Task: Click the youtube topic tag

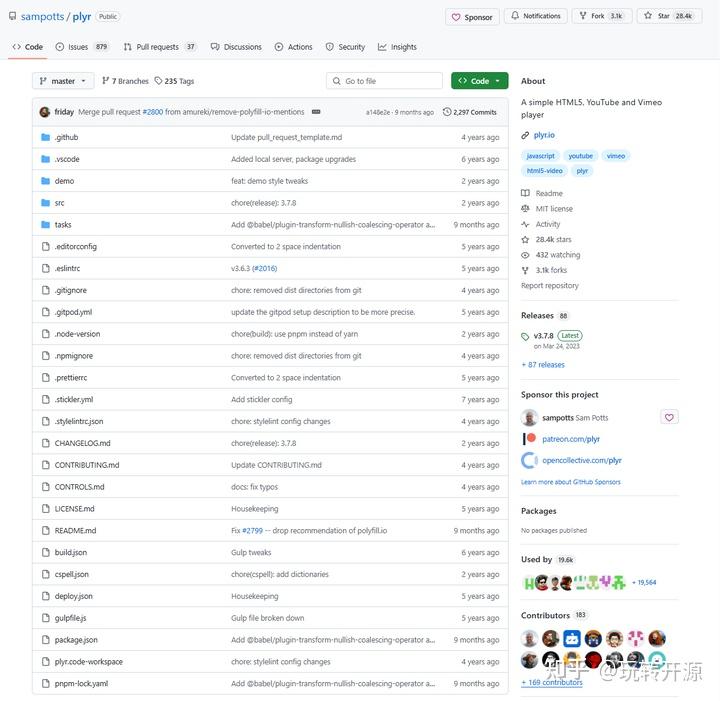Action: click(580, 156)
